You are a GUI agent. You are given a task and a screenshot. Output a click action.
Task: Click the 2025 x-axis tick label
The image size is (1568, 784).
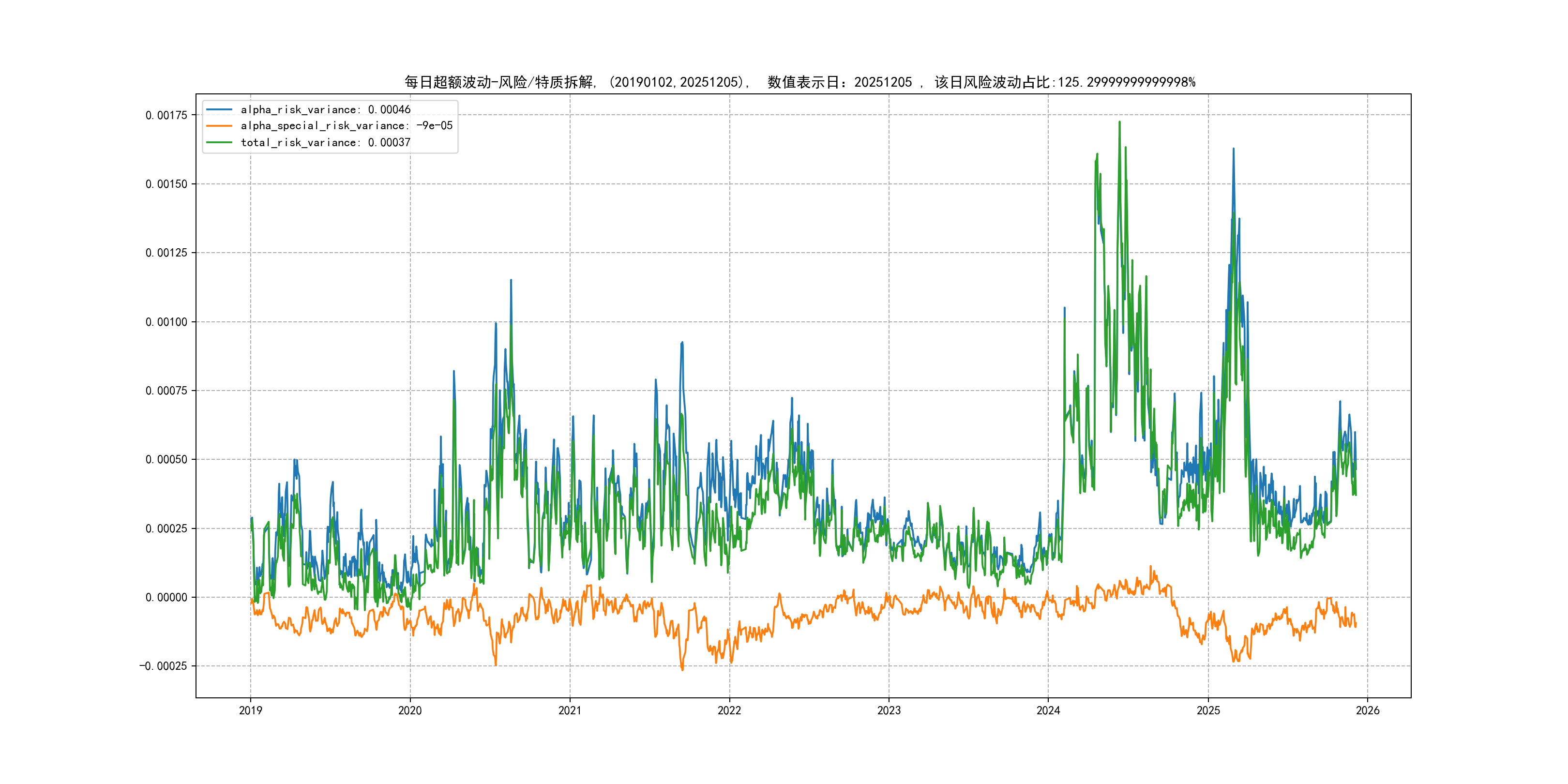(1208, 710)
